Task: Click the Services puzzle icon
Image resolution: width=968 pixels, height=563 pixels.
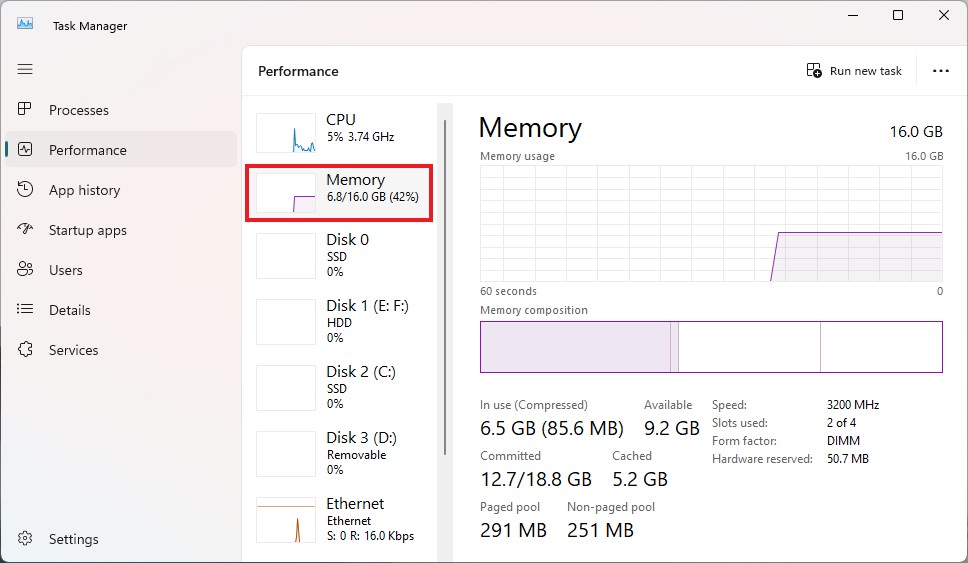Action: pyautogui.click(x=26, y=350)
